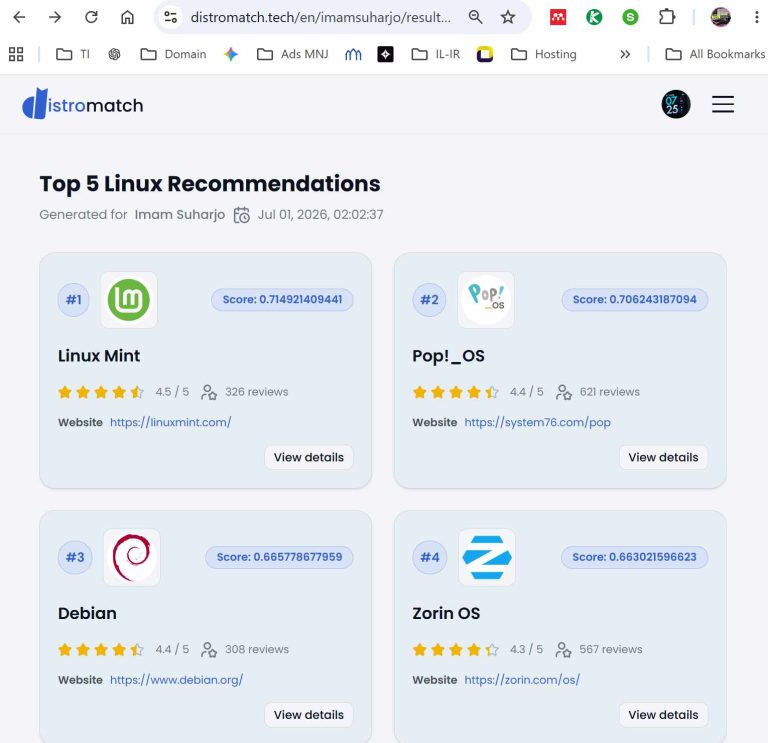Open the red MEGA-style extension icon
The image size is (768, 743).
point(558,18)
